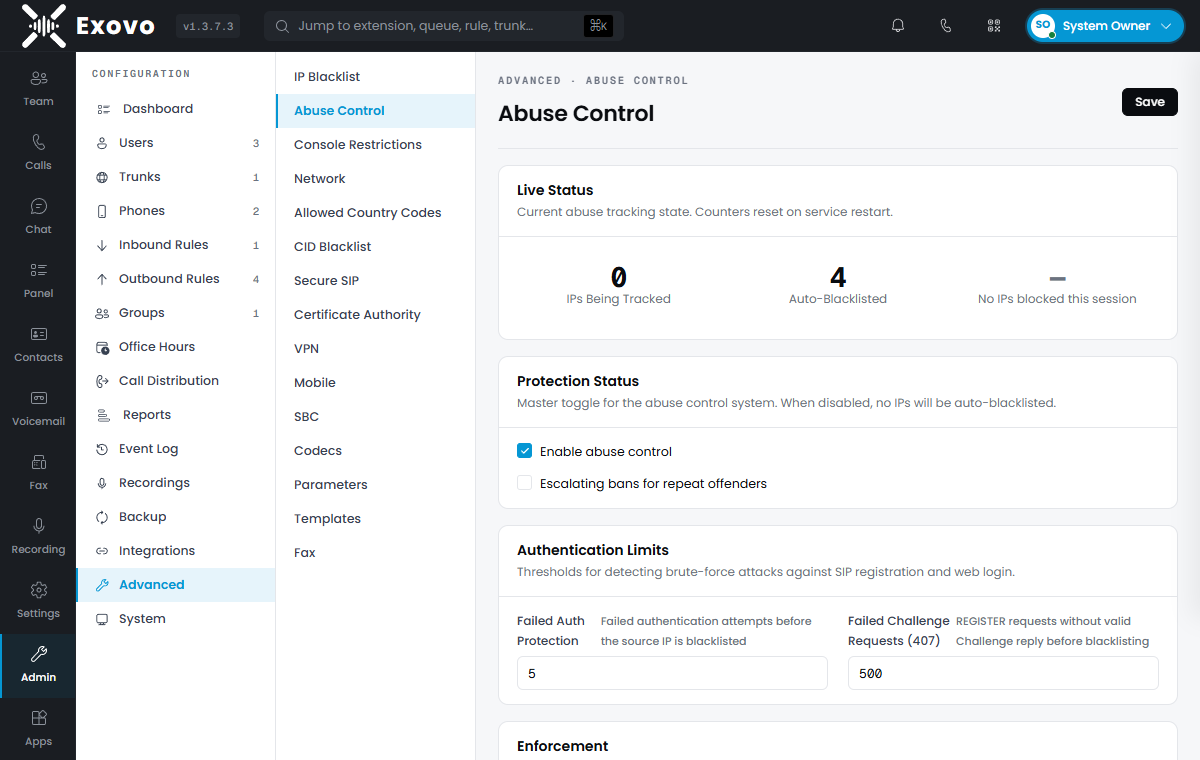Enable escalating bans for repeat offenders
Image resolution: width=1200 pixels, height=760 pixels.
pos(524,483)
